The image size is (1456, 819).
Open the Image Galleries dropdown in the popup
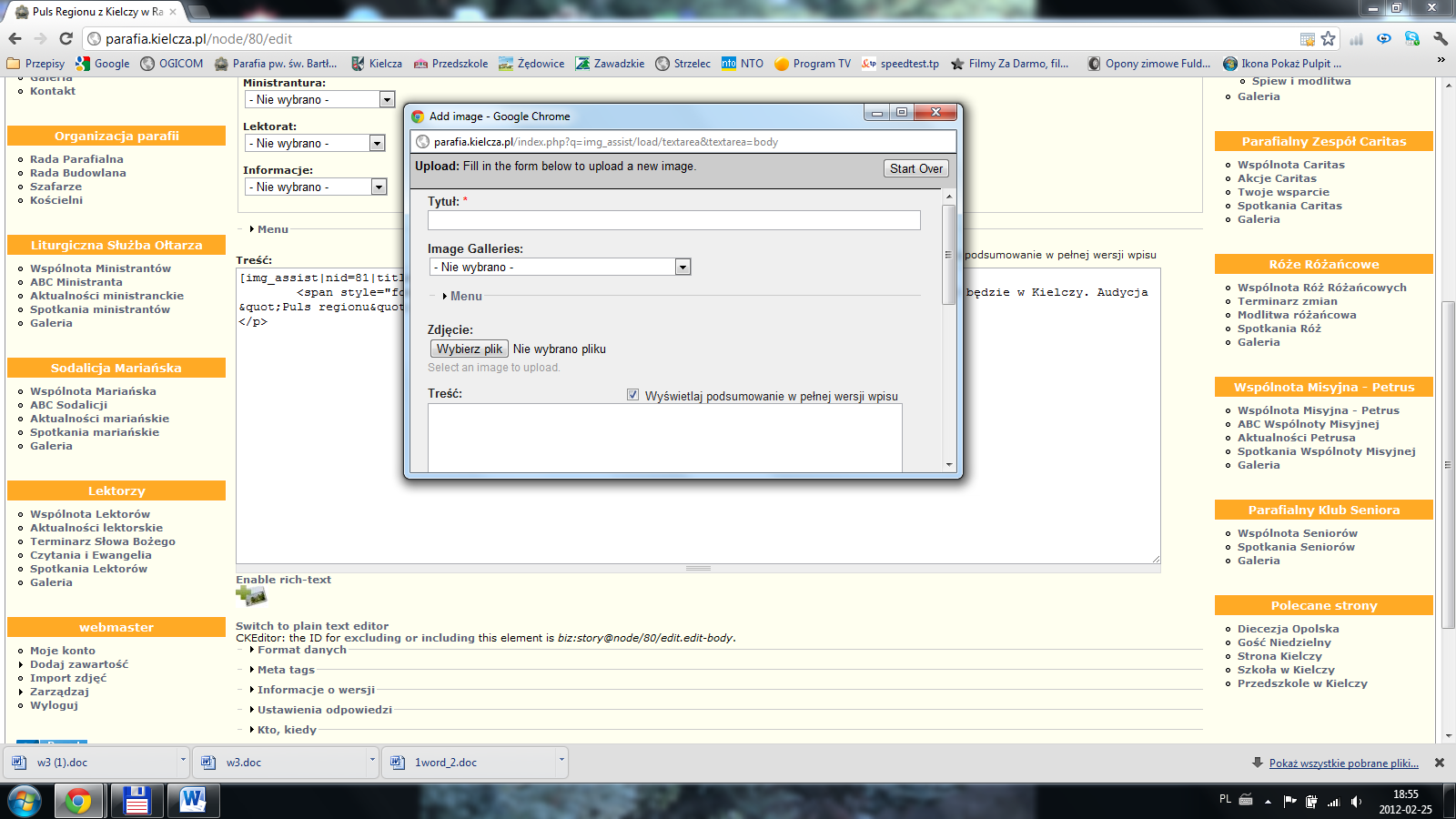tap(560, 267)
